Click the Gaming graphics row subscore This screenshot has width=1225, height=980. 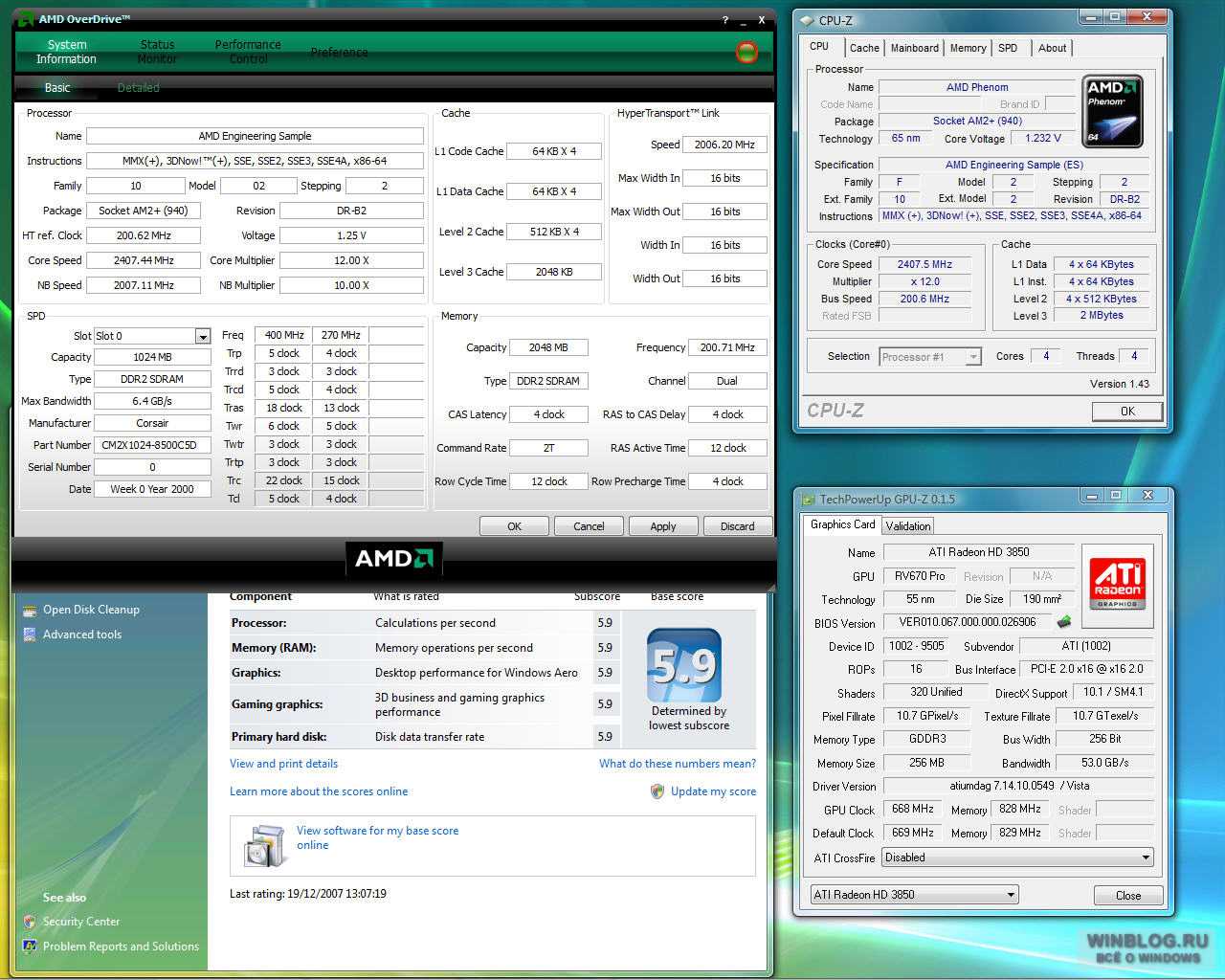[x=605, y=704]
